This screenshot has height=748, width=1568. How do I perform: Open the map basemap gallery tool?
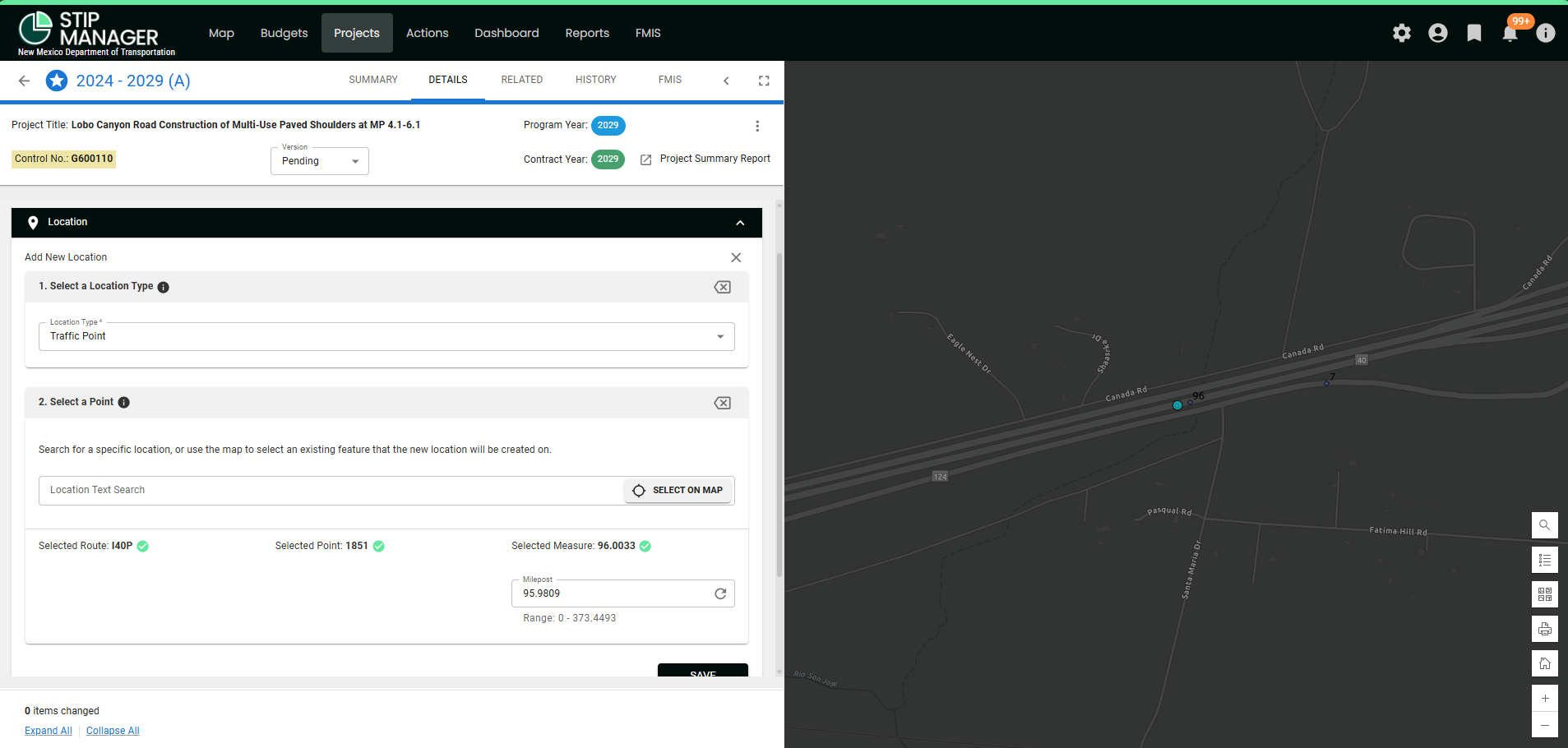(x=1545, y=594)
